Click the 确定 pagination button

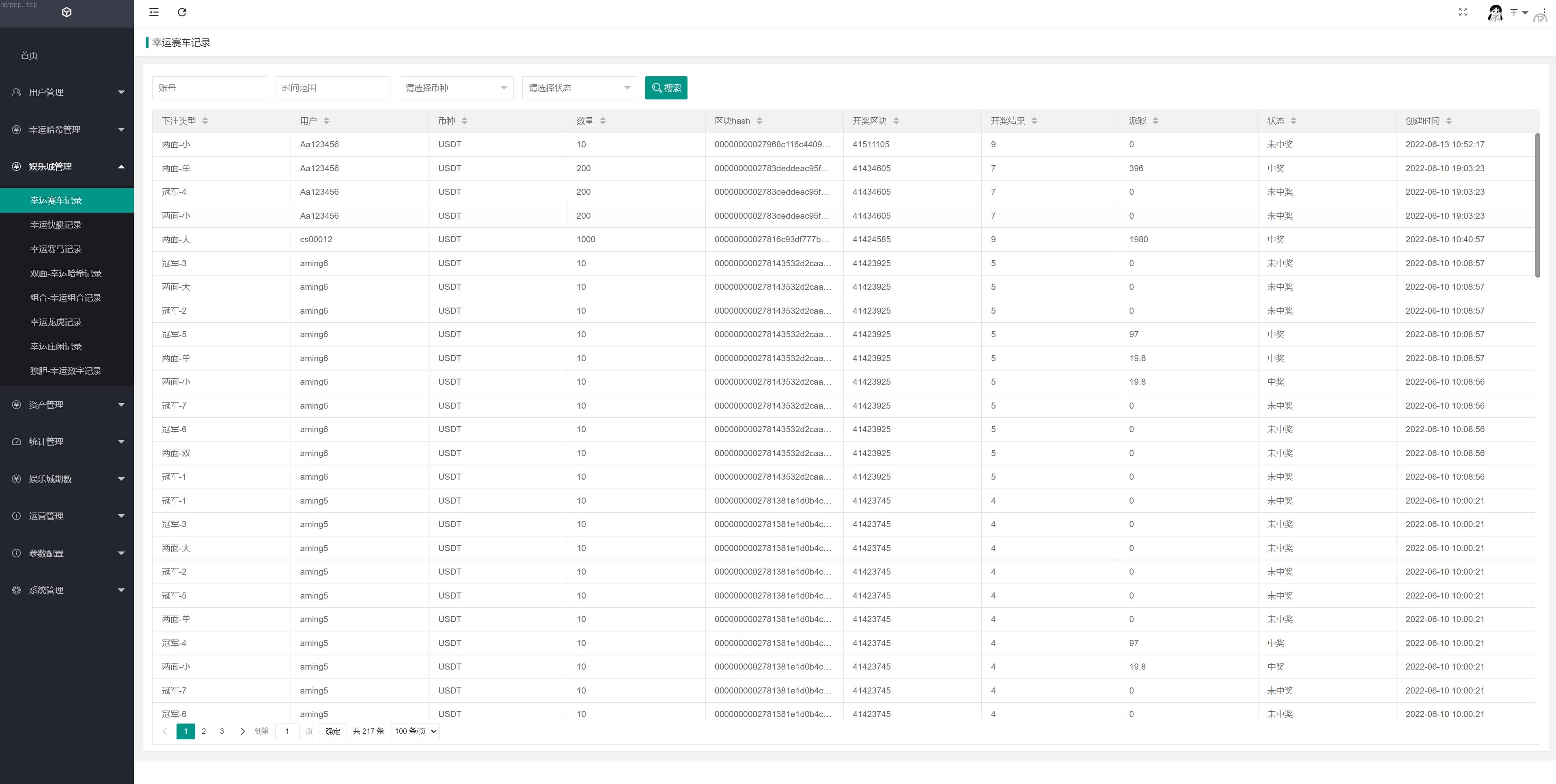pos(333,731)
